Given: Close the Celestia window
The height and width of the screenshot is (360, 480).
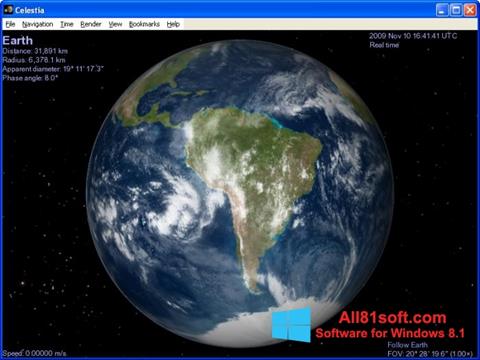Looking at the screenshot, I should (x=470, y=10).
